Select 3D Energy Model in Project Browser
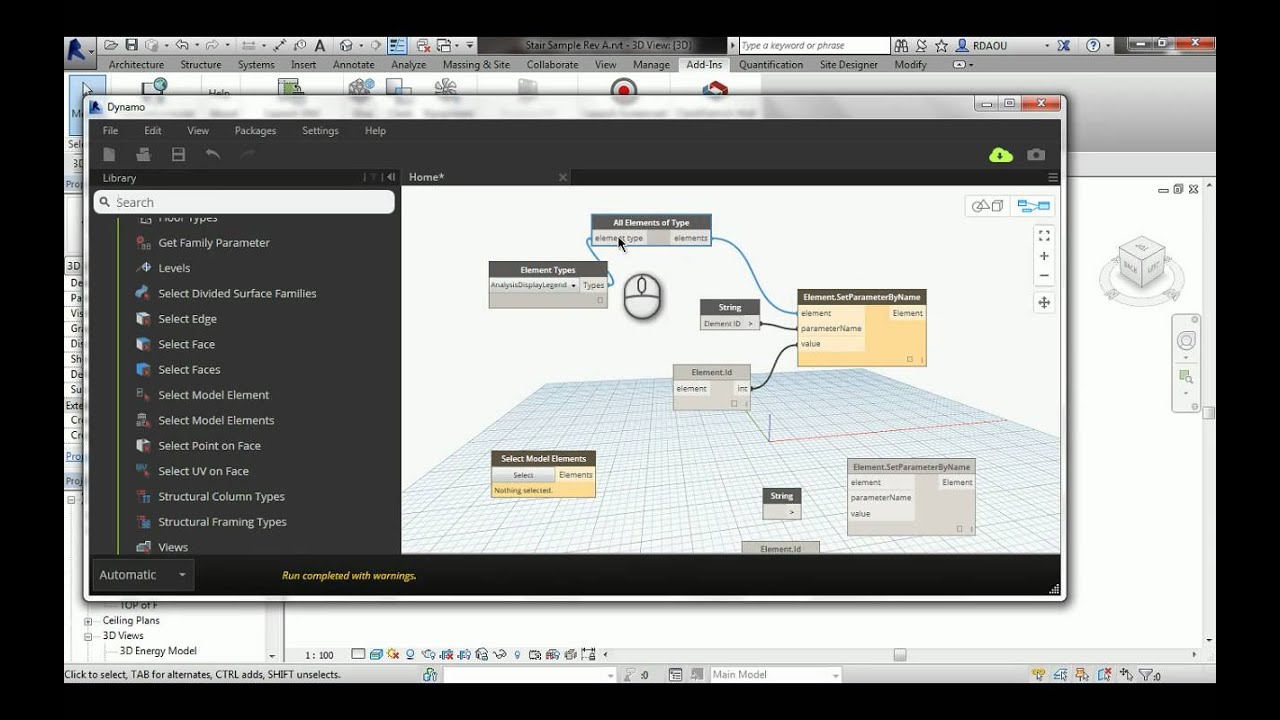The image size is (1280, 720). coord(158,651)
